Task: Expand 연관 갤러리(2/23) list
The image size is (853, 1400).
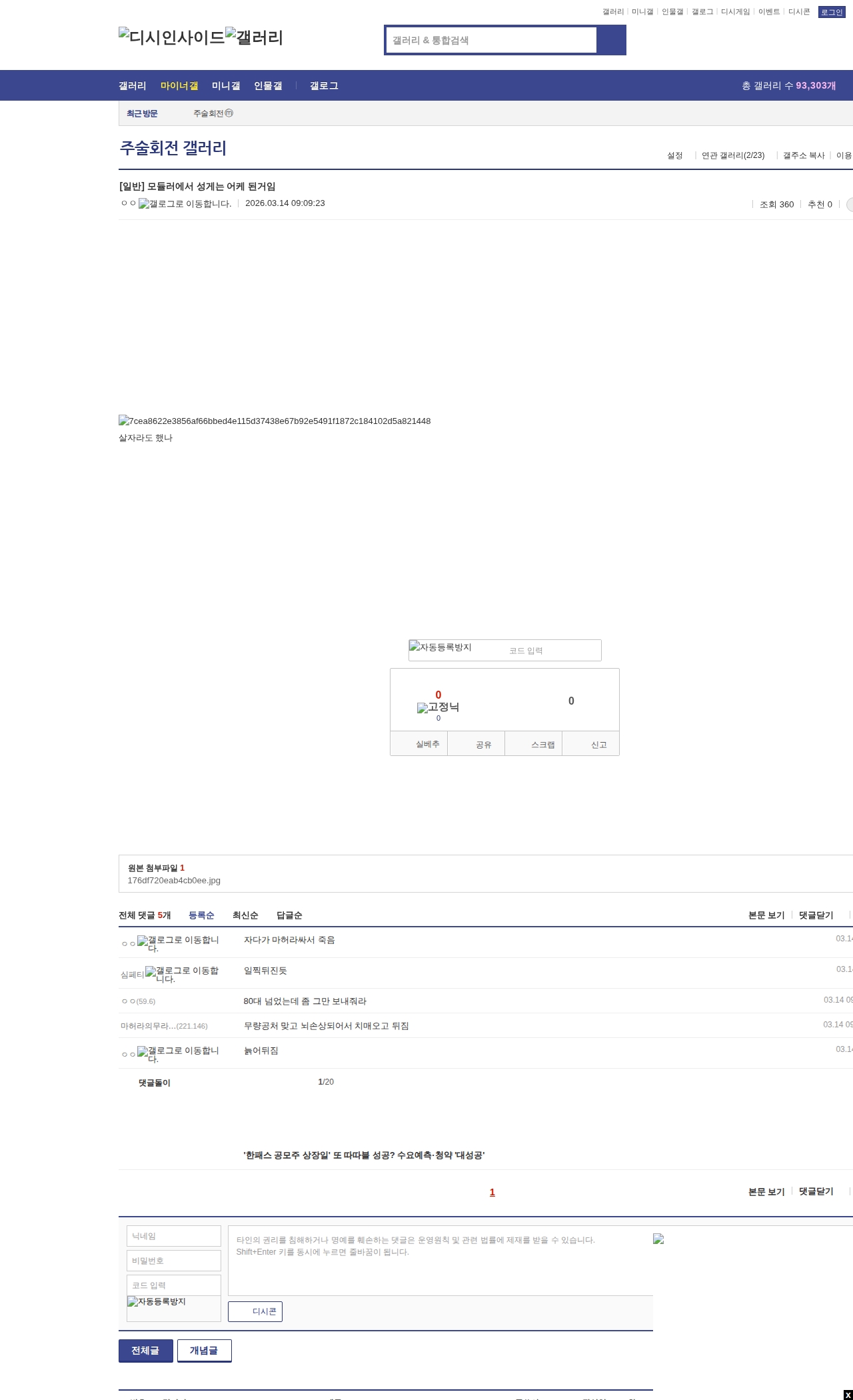Action: click(733, 155)
